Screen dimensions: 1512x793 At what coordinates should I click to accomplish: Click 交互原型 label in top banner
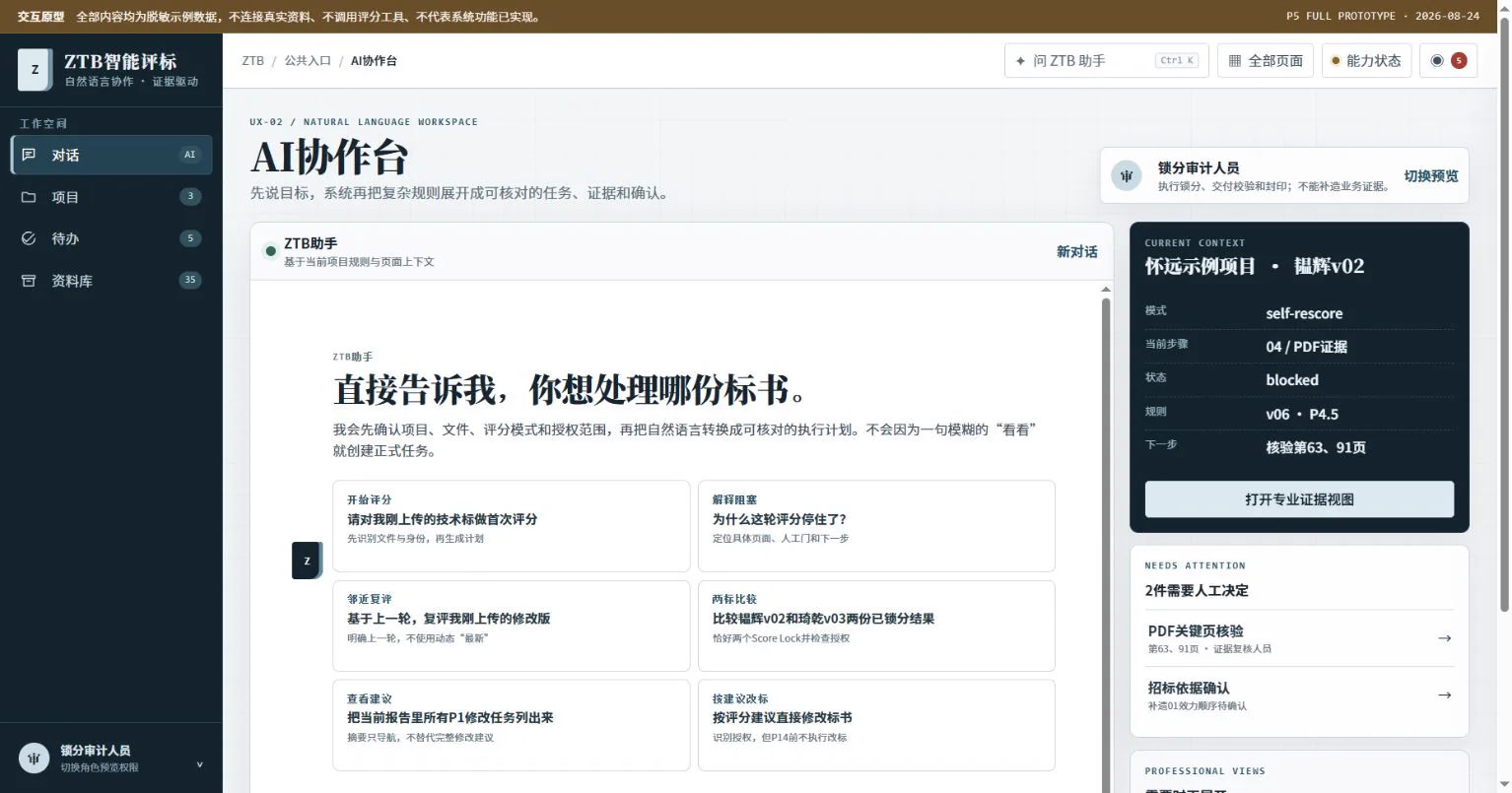(40, 16)
